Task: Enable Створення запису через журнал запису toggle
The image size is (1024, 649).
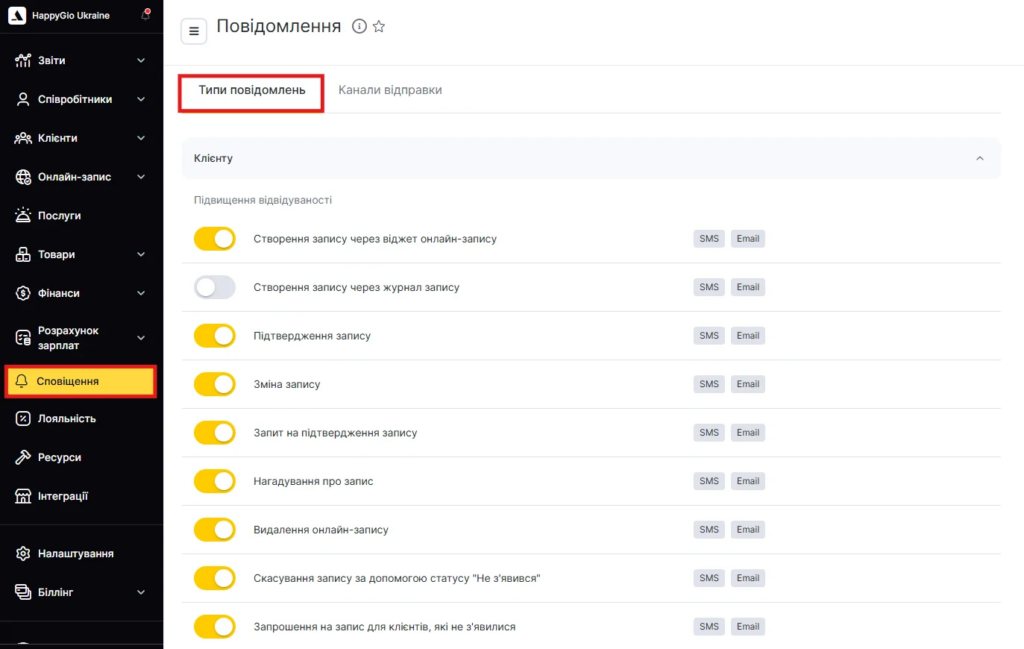Action: 214,287
